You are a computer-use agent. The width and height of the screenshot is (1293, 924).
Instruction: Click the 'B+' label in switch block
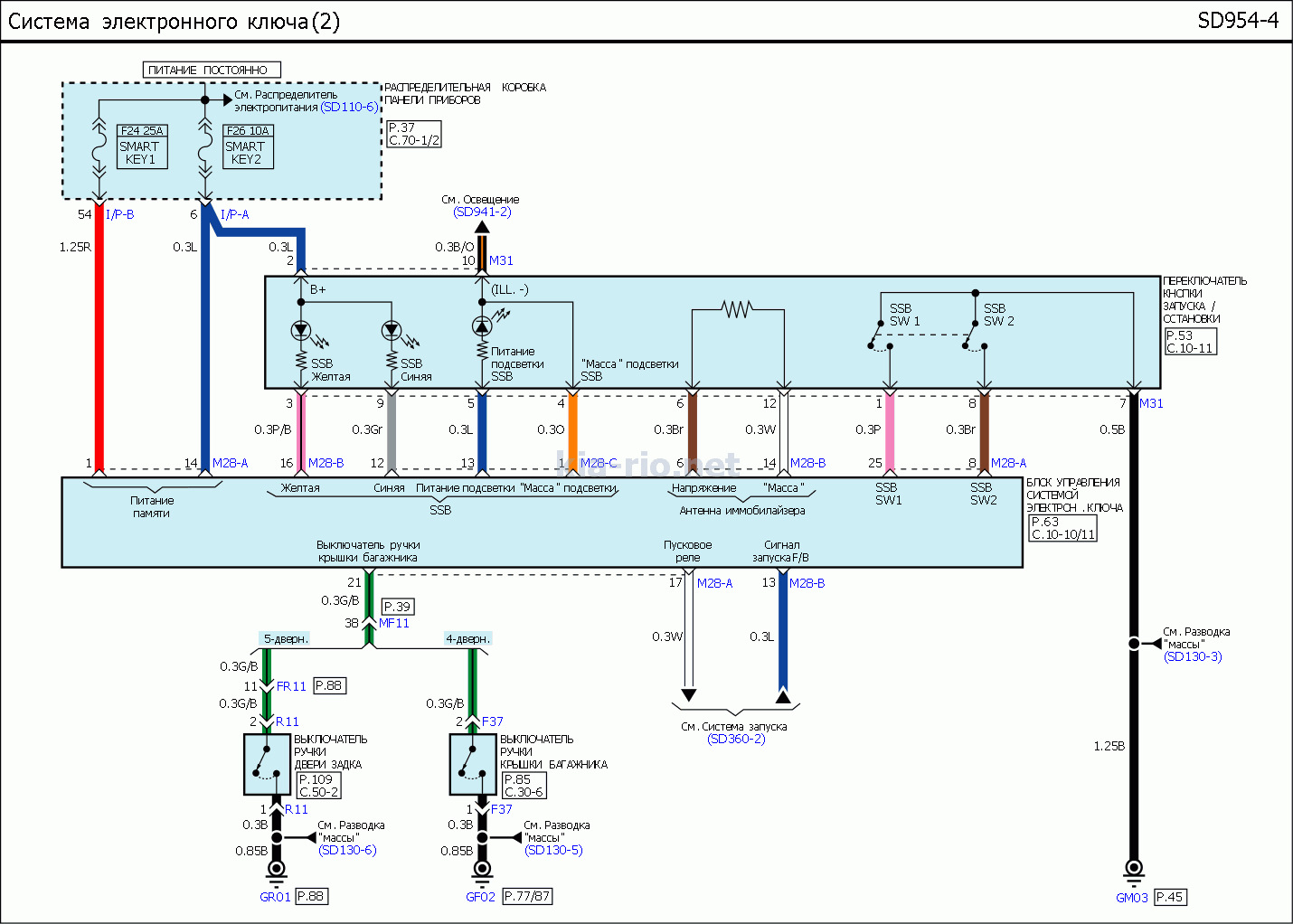(x=318, y=289)
